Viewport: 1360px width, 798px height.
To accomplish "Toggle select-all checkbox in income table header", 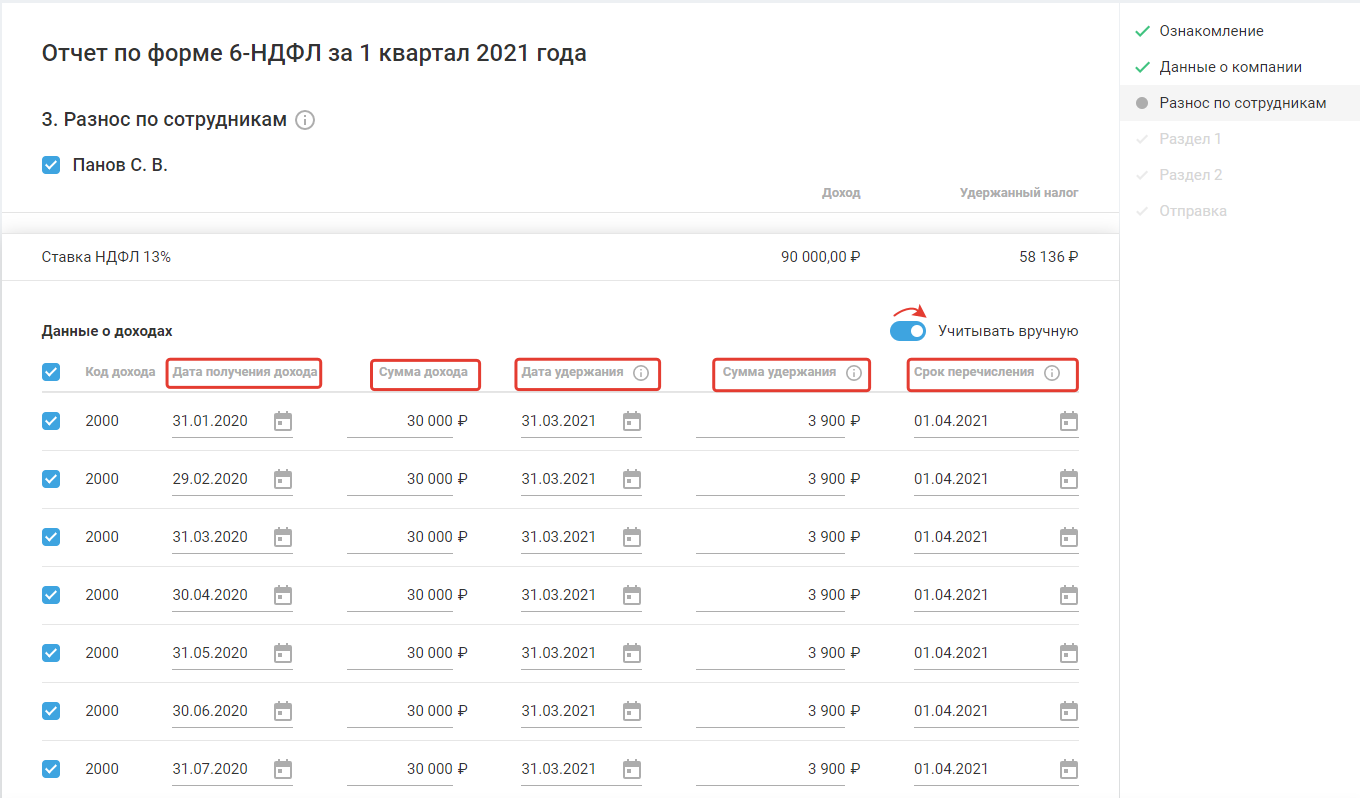I will (51, 372).
